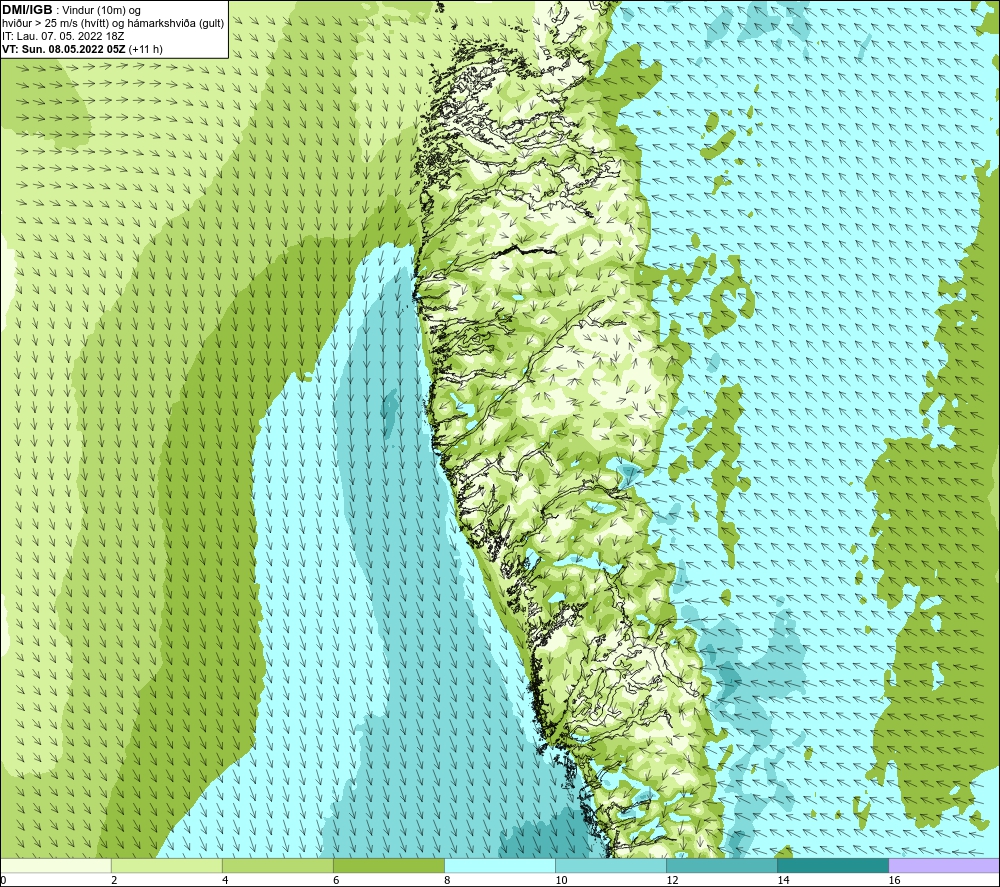Select the 4–6 m/s green swatch
1000x887 pixels.
pos(278,865)
